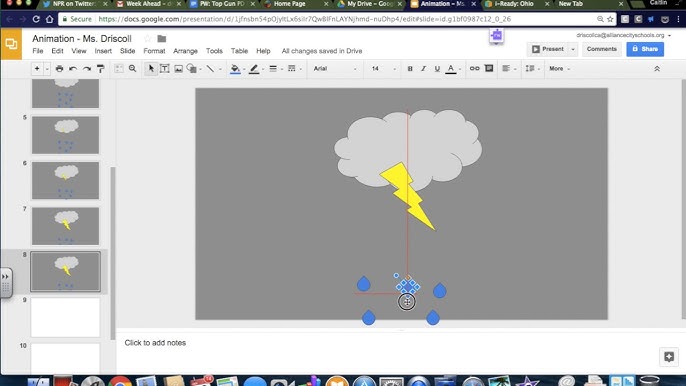The image size is (686, 386).
Task: Toggle Italic formatting
Action: pos(424,69)
